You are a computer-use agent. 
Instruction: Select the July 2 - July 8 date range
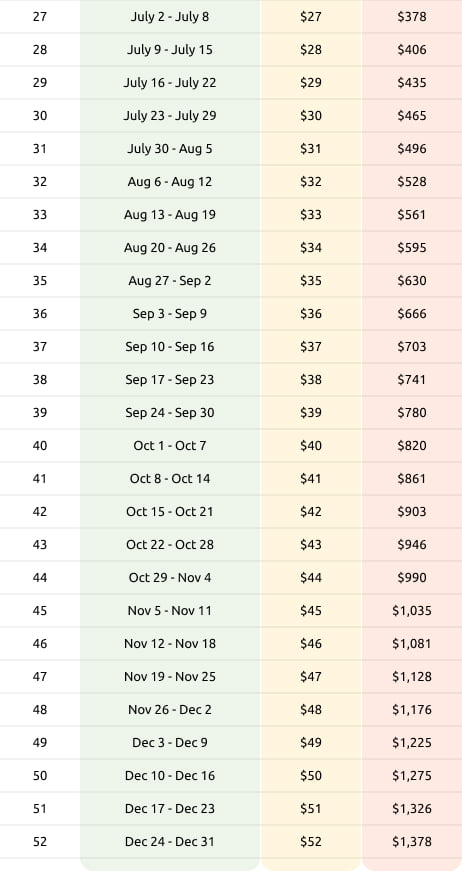(x=170, y=17)
